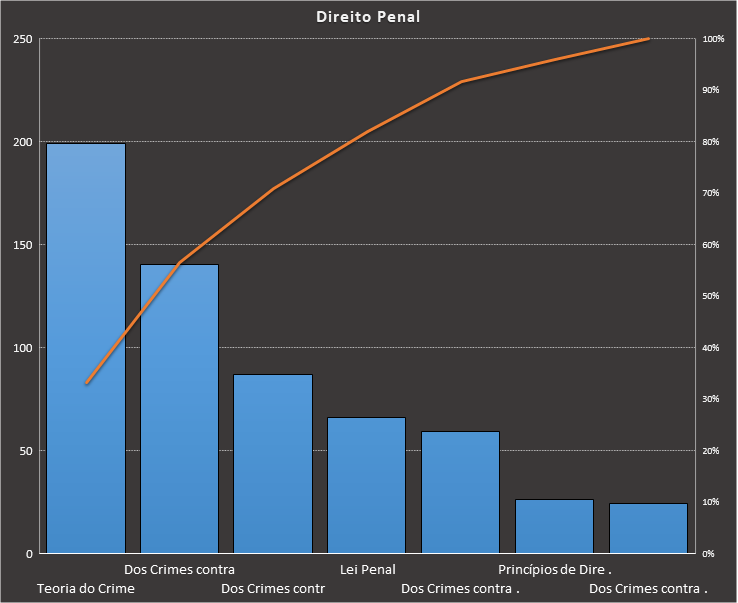Click the 0 value on left axis
The height and width of the screenshot is (603, 738).
tap(29, 554)
